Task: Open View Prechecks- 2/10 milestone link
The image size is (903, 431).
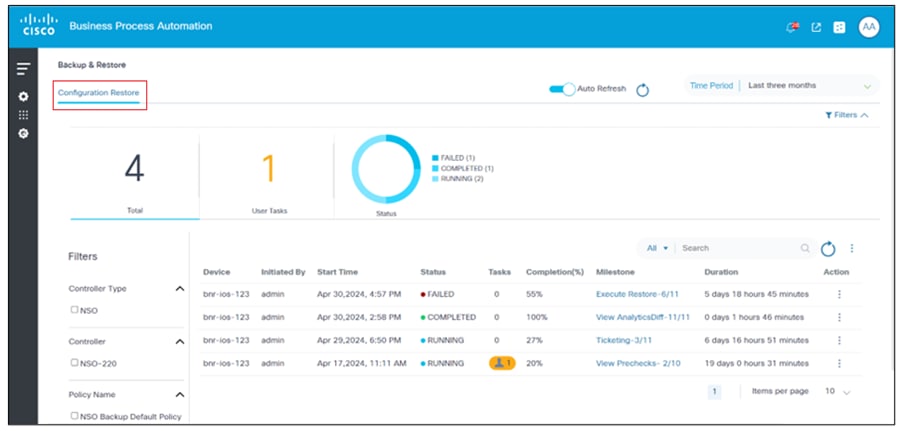Action: click(638, 363)
